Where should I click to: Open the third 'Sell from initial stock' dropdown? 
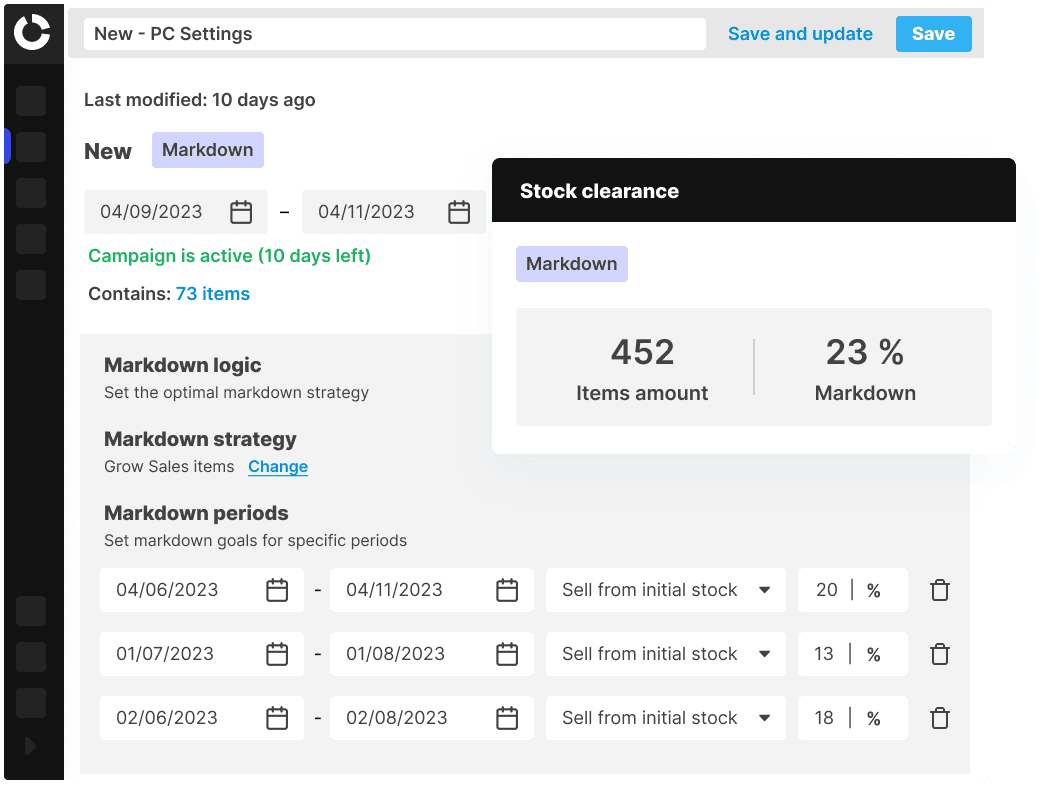point(665,718)
